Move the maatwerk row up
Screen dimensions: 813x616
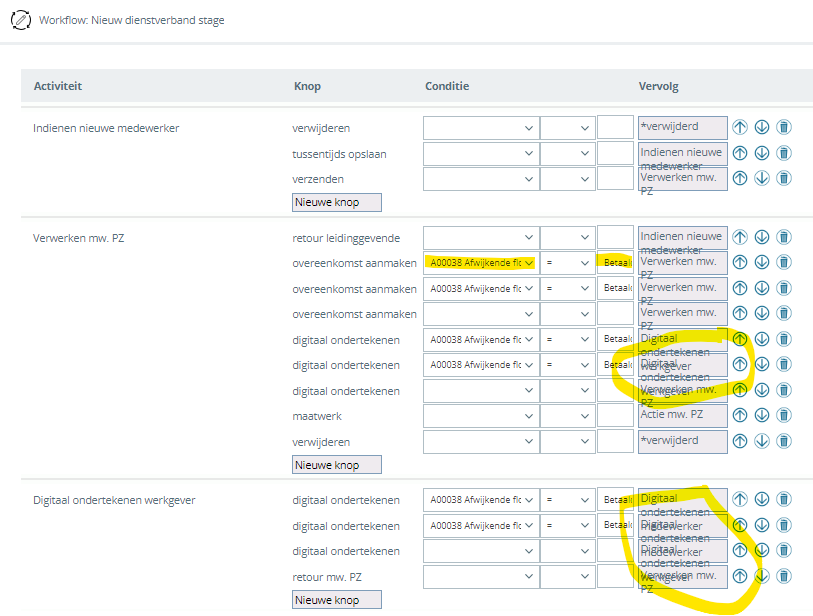(740, 415)
